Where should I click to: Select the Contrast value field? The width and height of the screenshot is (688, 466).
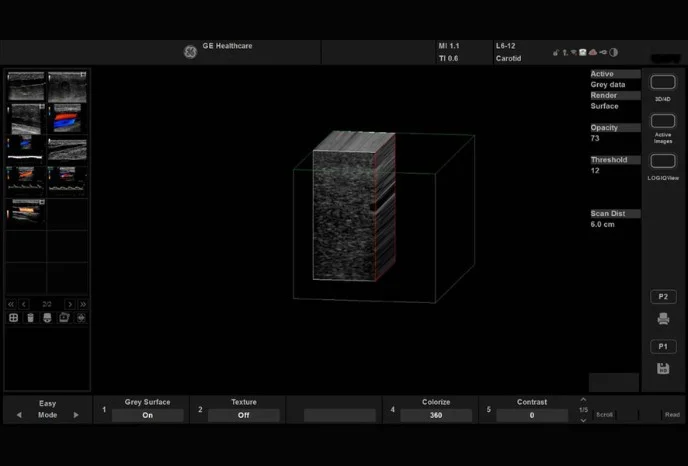532,415
